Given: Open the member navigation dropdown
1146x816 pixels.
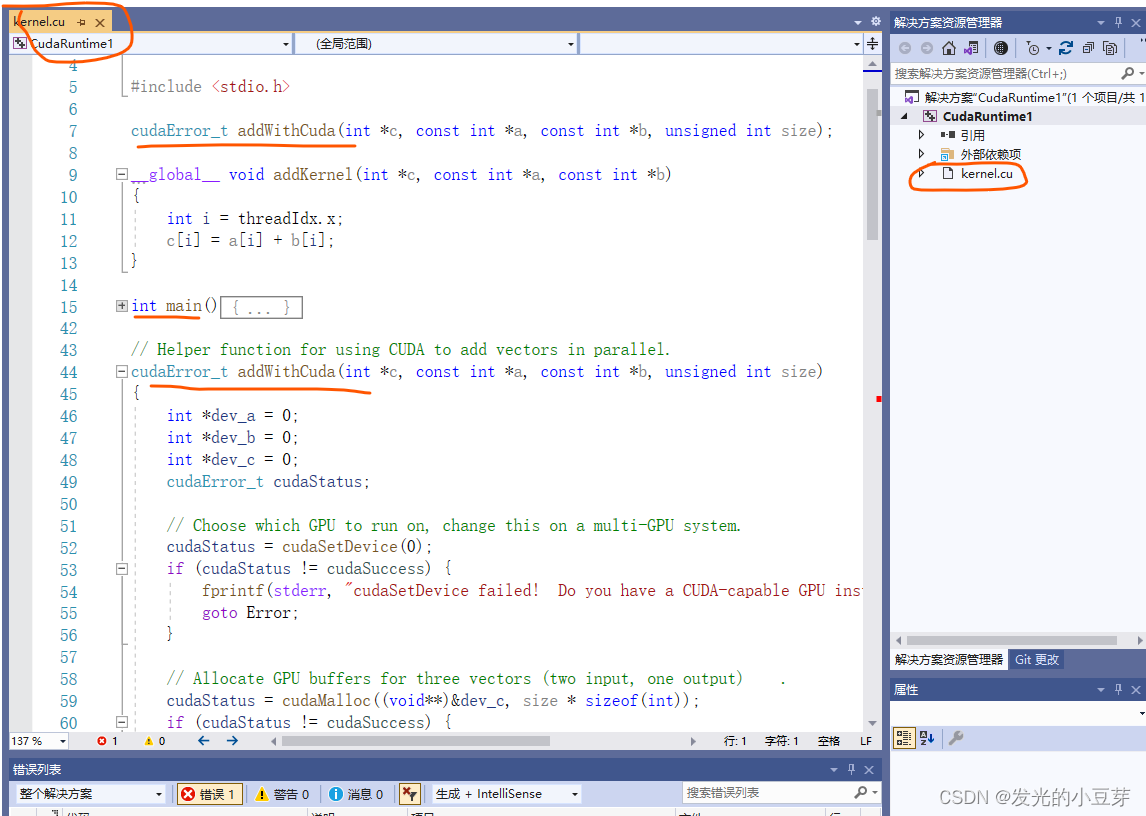Looking at the screenshot, I should 857,44.
